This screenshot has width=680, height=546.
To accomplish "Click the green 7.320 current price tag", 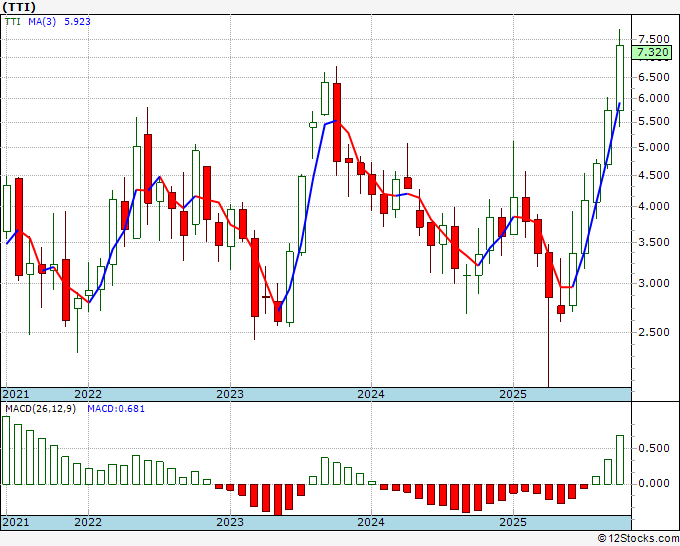I will pyautogui.click(x=652, y=52).
